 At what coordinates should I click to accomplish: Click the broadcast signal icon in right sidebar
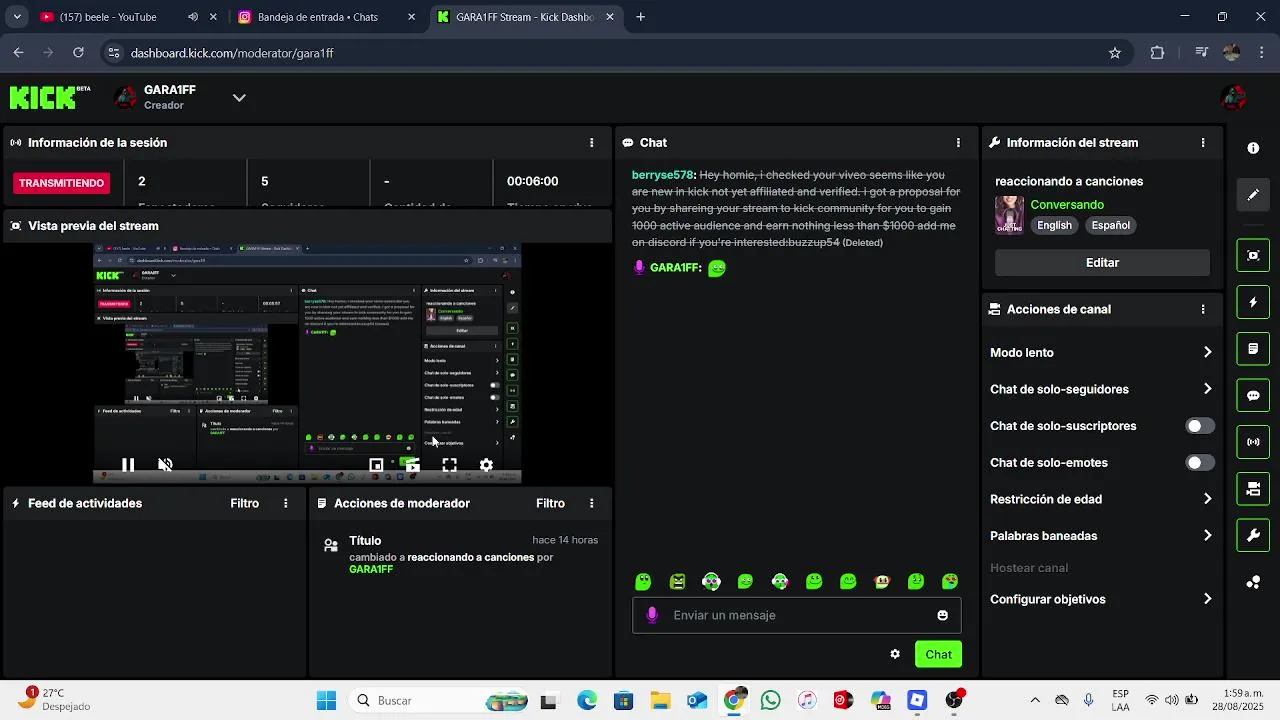tap(1253, 442)
